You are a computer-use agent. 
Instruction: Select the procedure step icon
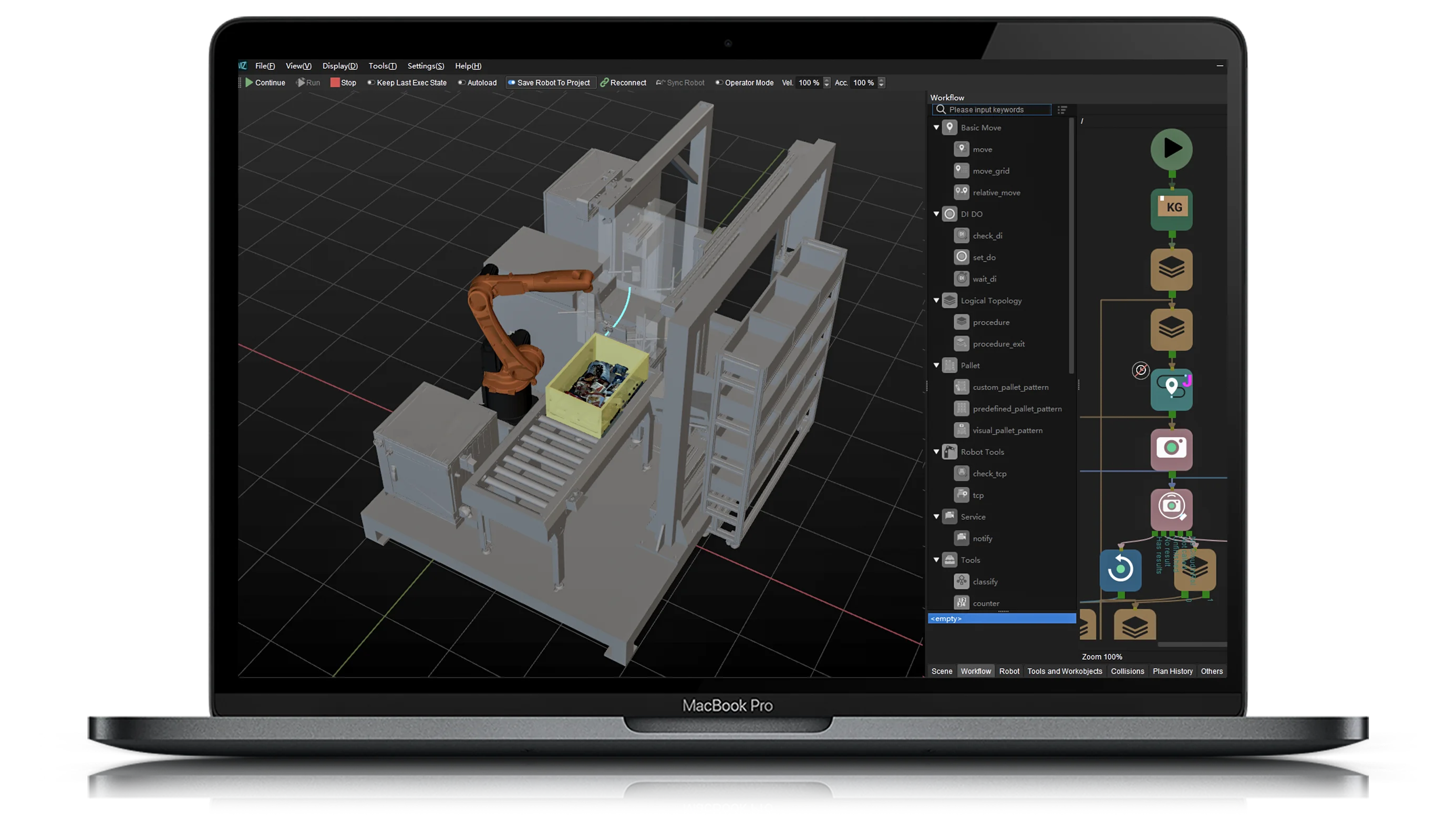click(962, 322)
